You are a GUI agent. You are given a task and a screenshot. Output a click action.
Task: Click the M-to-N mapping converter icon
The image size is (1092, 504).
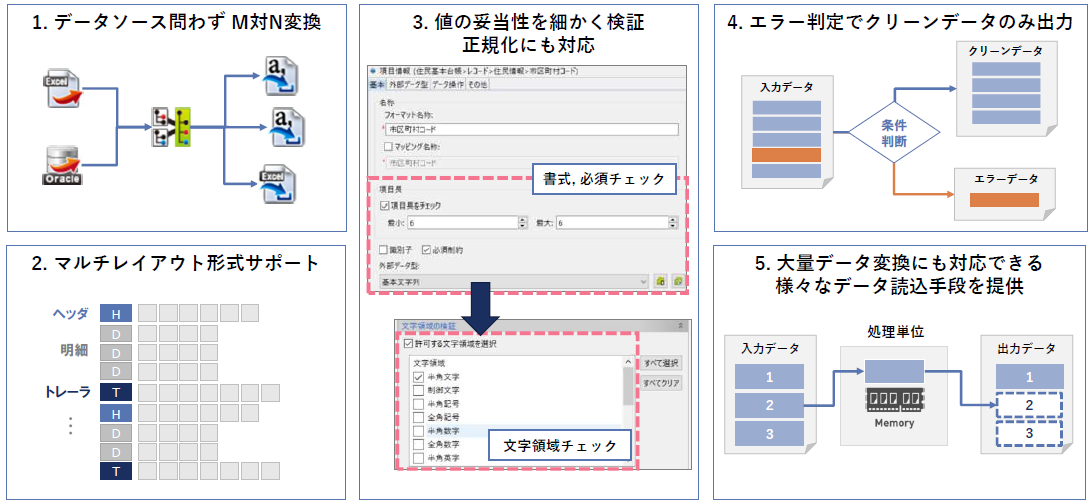(x=171, y=127)
